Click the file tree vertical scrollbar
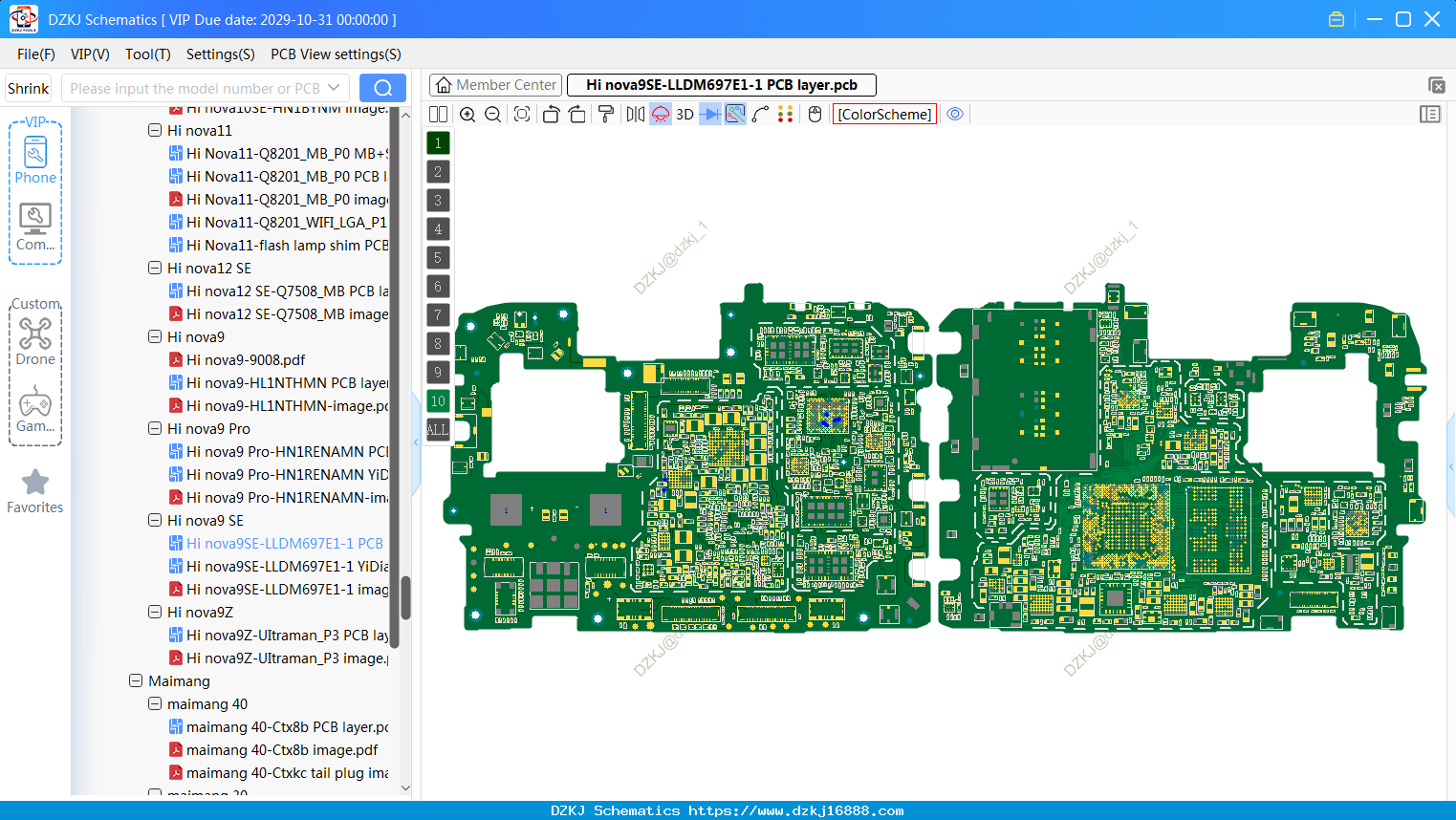 (x=405, y=598)
